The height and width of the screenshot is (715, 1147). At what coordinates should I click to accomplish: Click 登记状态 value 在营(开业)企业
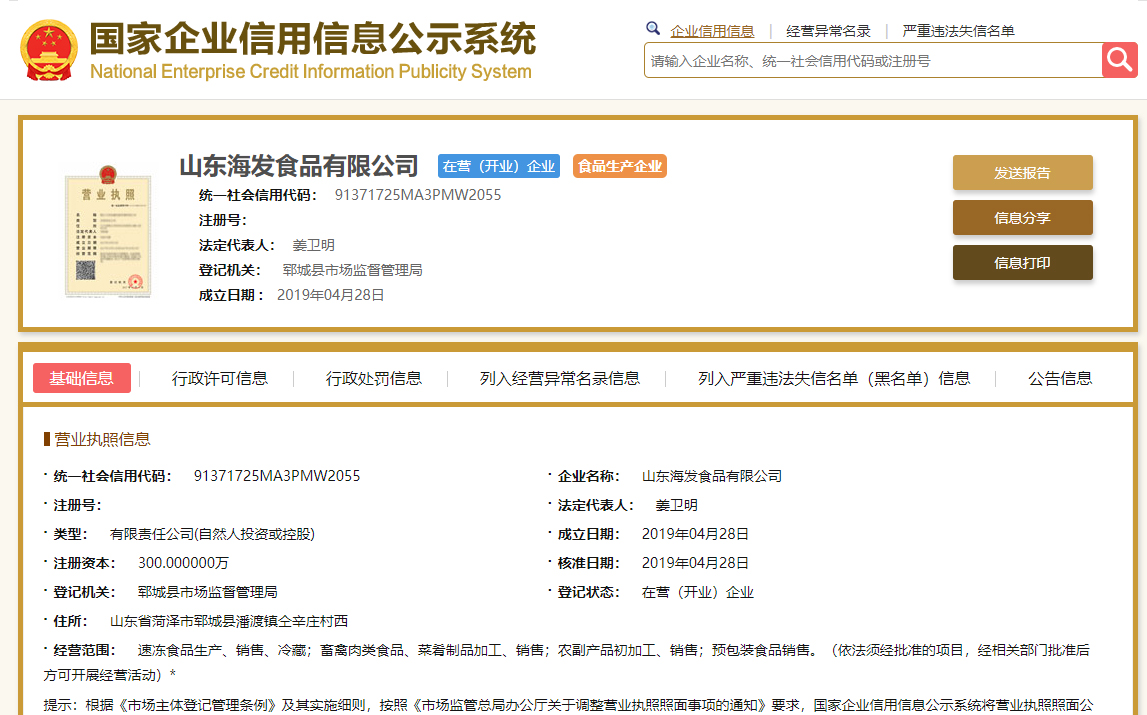(x=698, y=592)
